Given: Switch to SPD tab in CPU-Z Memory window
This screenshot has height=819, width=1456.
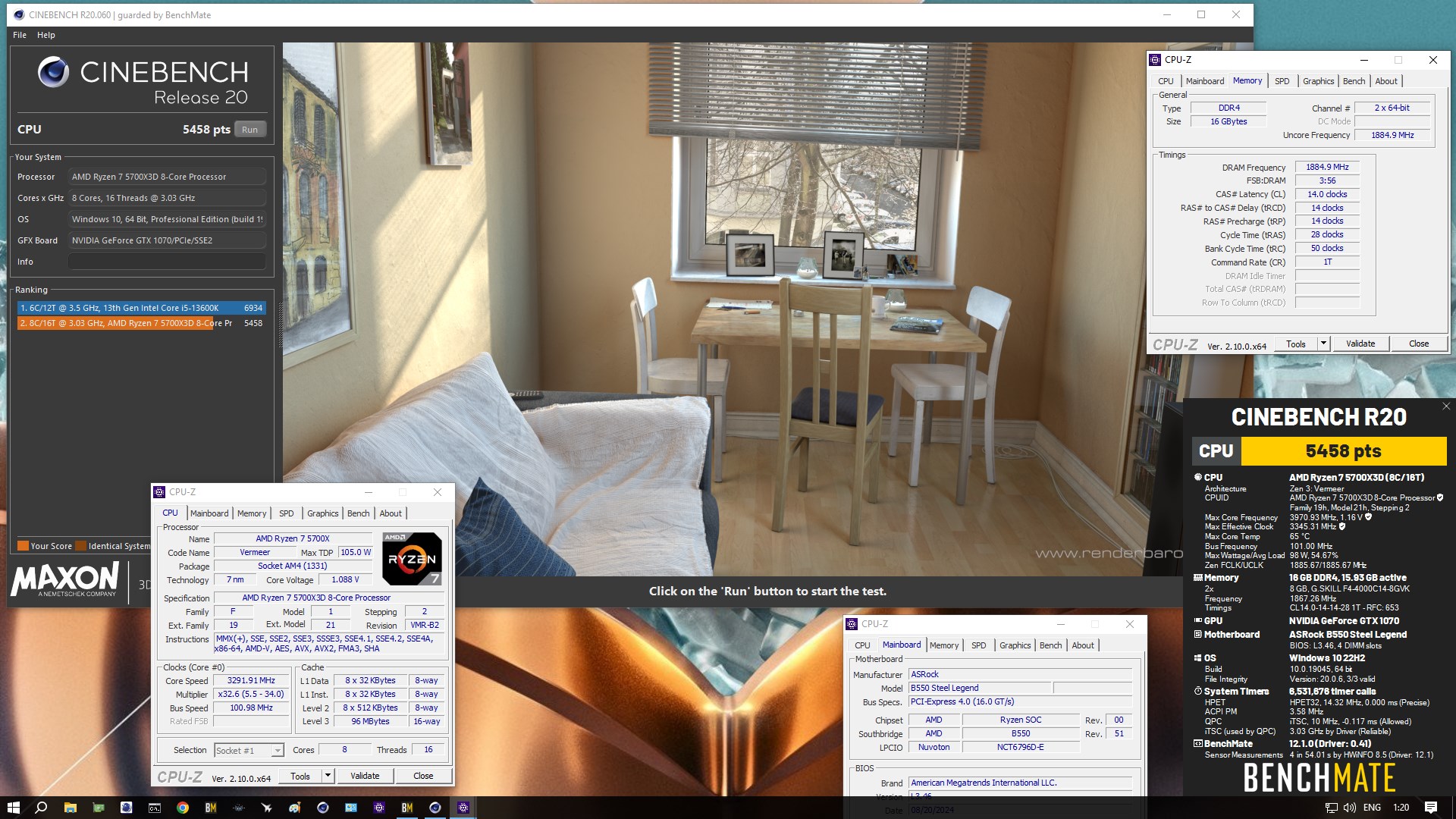Looking at the screenshot, I should (1282, 81).
